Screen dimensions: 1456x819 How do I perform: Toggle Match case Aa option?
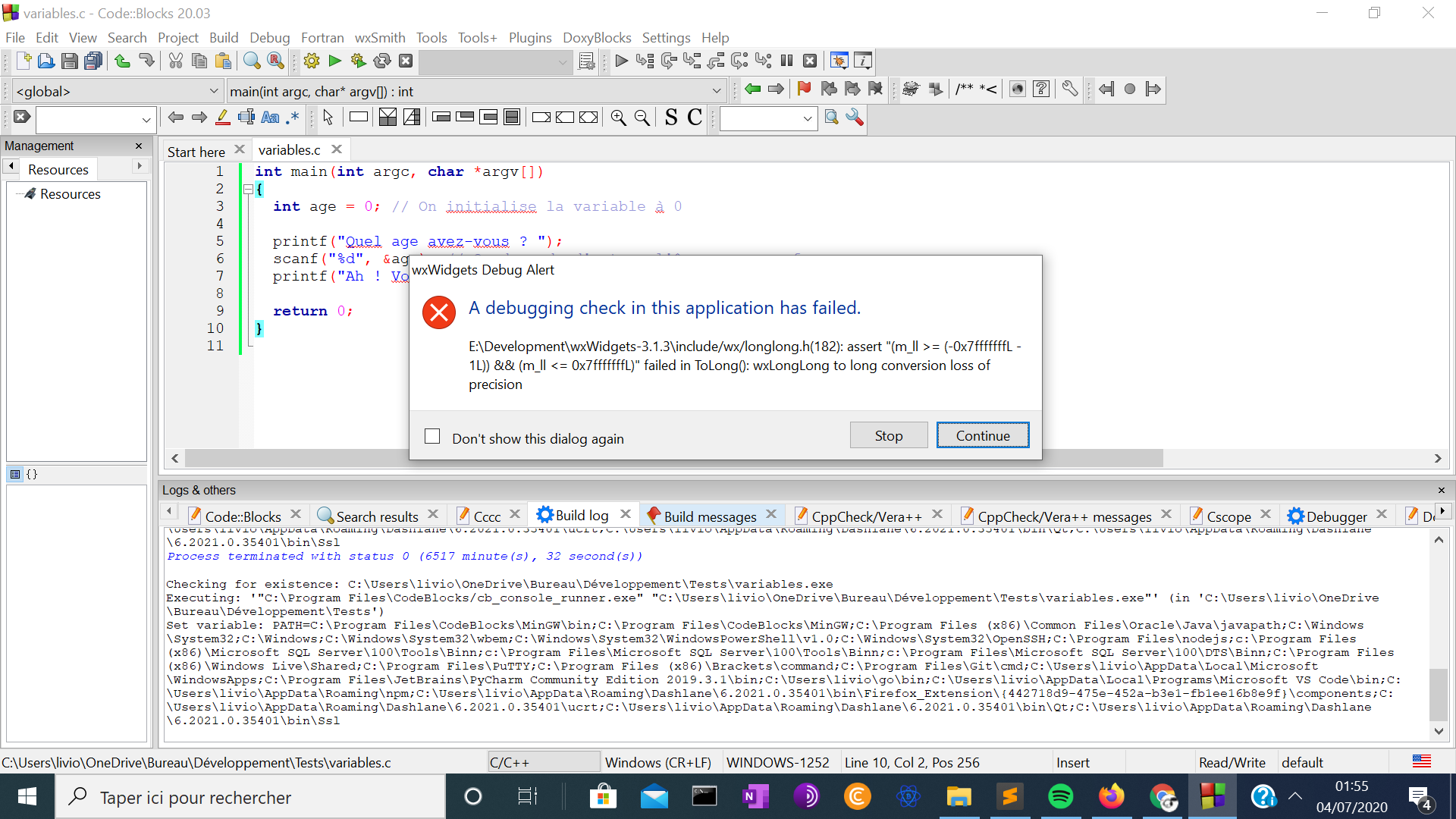coord(270,118)
